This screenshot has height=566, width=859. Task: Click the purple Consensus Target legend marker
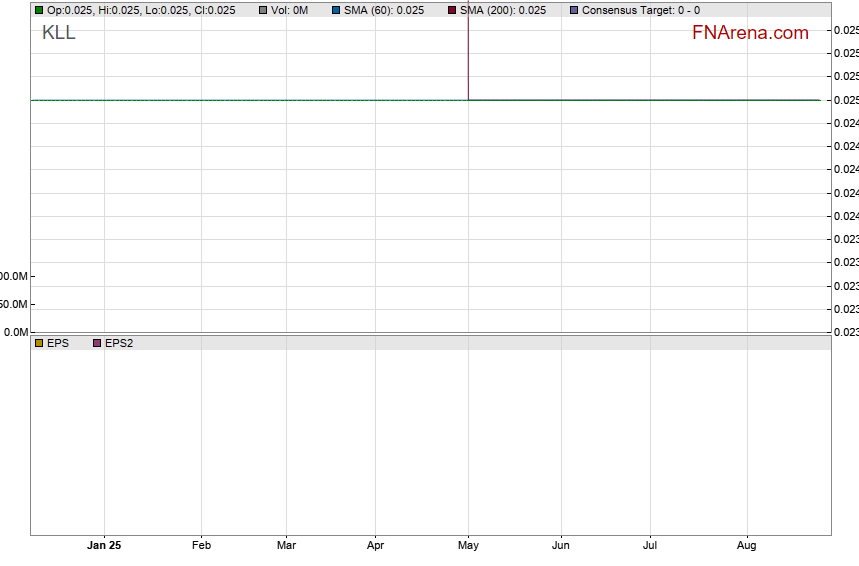[574, 10]
